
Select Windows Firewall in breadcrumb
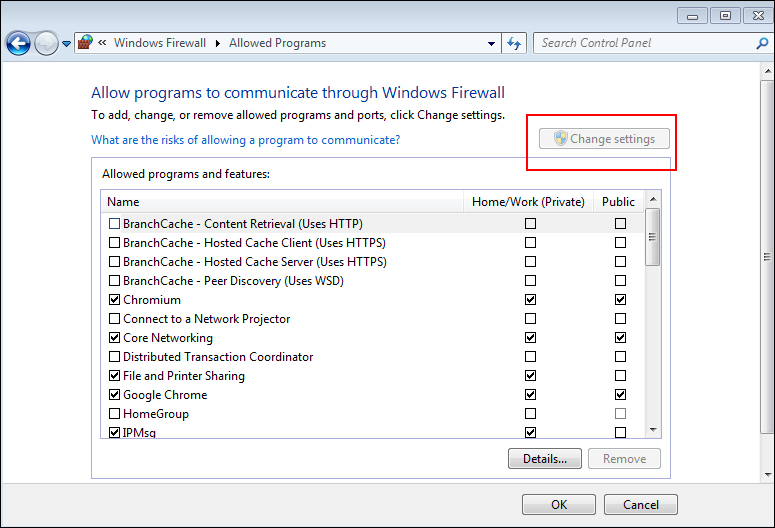pos(160,43)
